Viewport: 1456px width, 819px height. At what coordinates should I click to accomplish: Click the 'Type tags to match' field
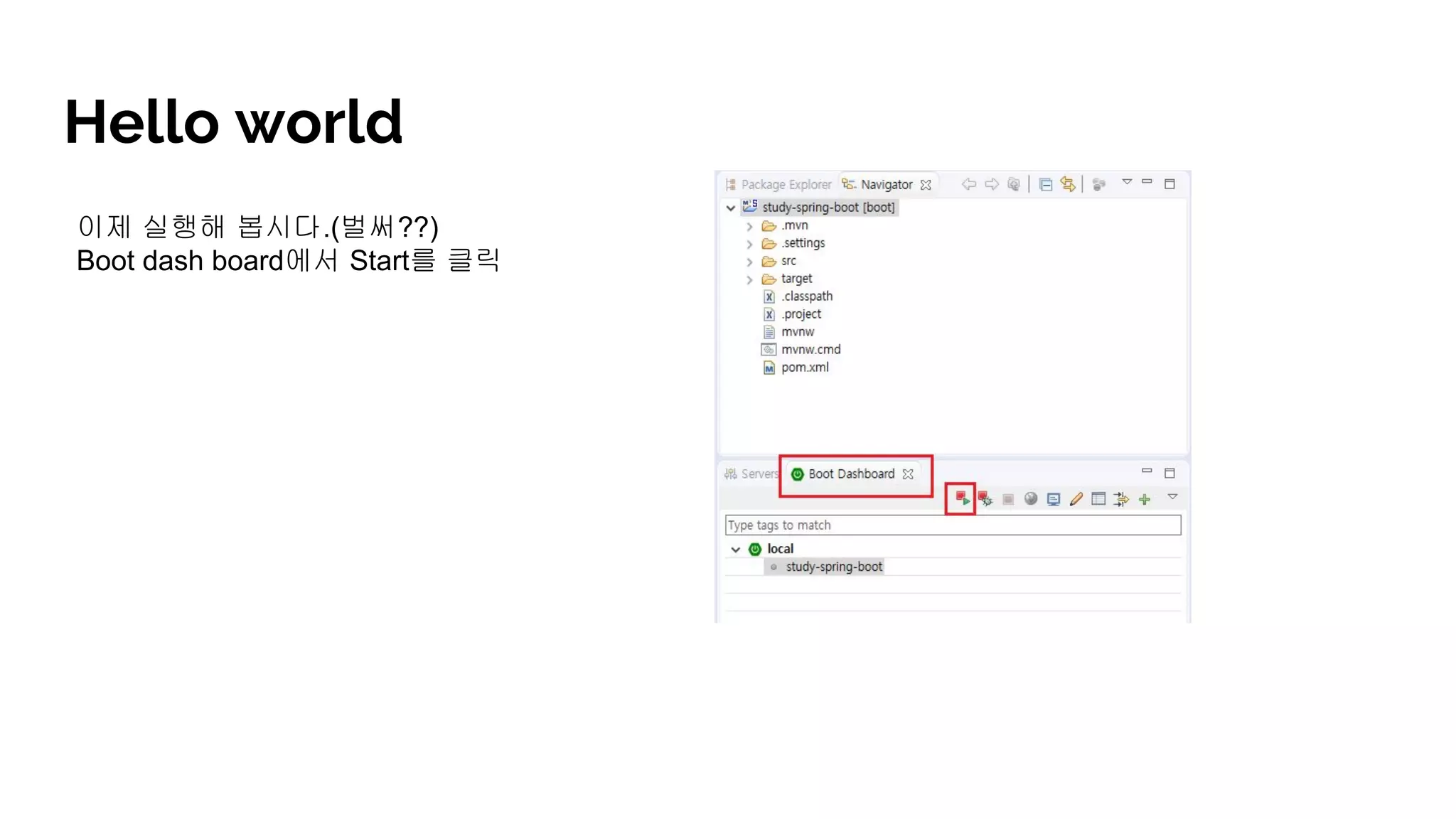pos(953,525)
